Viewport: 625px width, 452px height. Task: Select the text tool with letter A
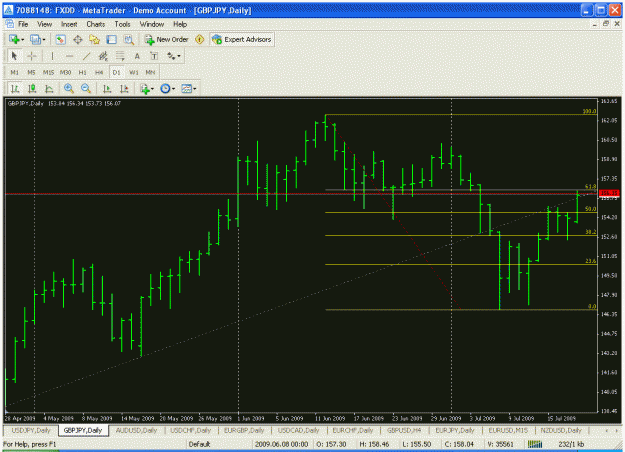[137, 56]
